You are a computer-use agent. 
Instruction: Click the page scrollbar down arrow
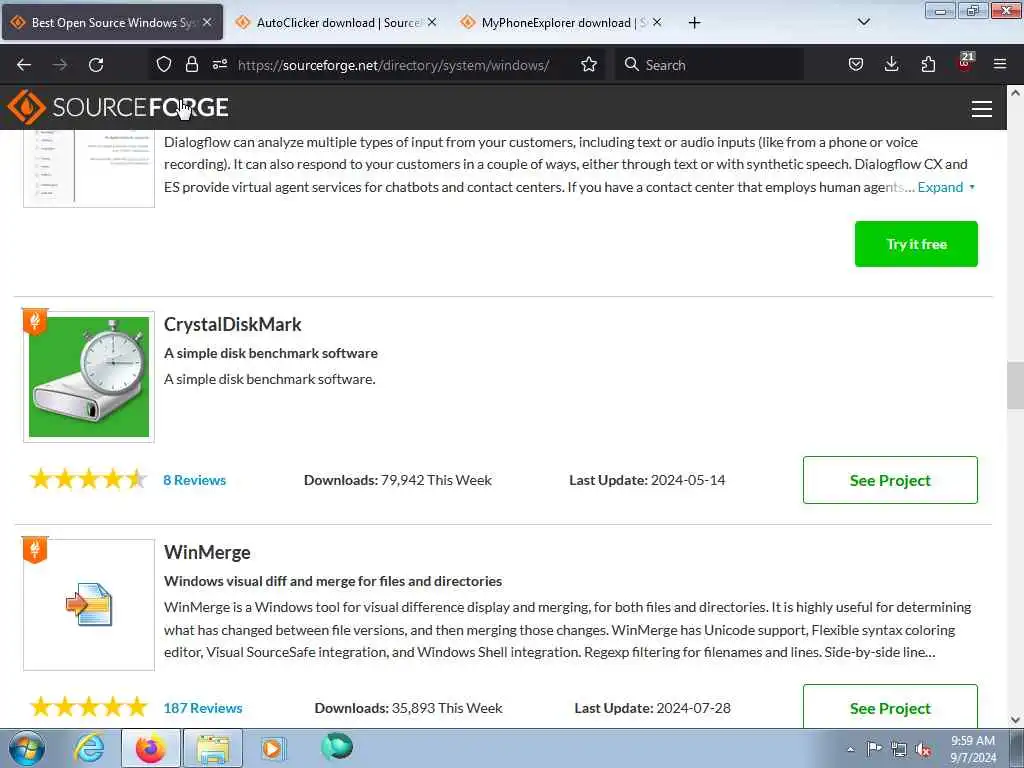[x=1015, y=720]
